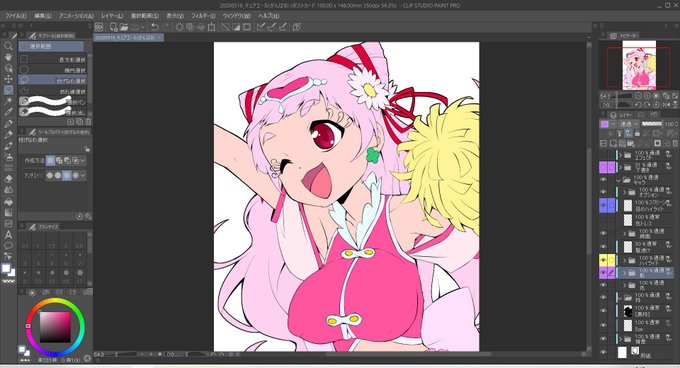680x368 pixels.
Task: Toggle visibility of 背景 folder
Action: [603, 338]
